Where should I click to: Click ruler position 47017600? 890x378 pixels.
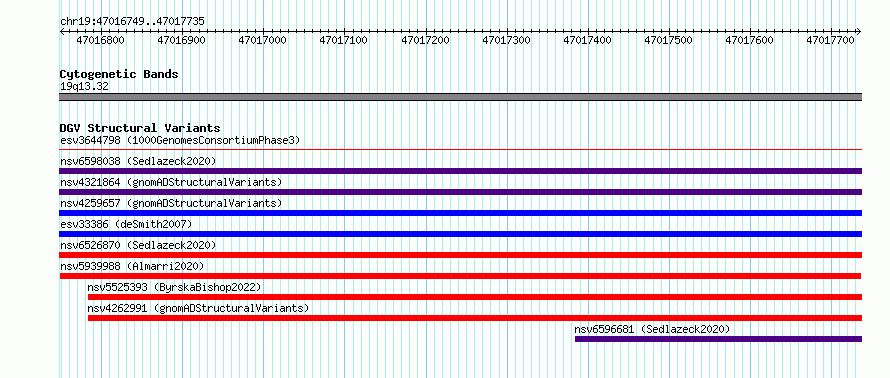750,40
